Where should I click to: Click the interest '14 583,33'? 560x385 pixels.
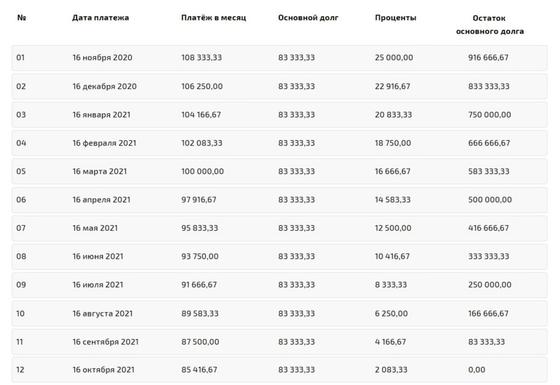tap(392, 200)
